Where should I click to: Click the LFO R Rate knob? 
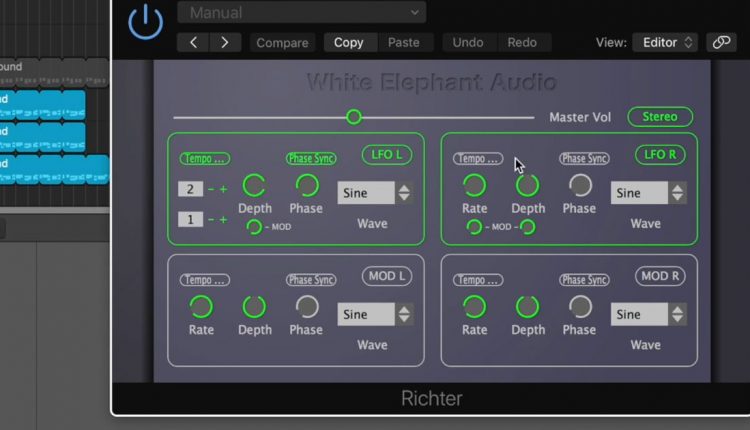(474, 186)
